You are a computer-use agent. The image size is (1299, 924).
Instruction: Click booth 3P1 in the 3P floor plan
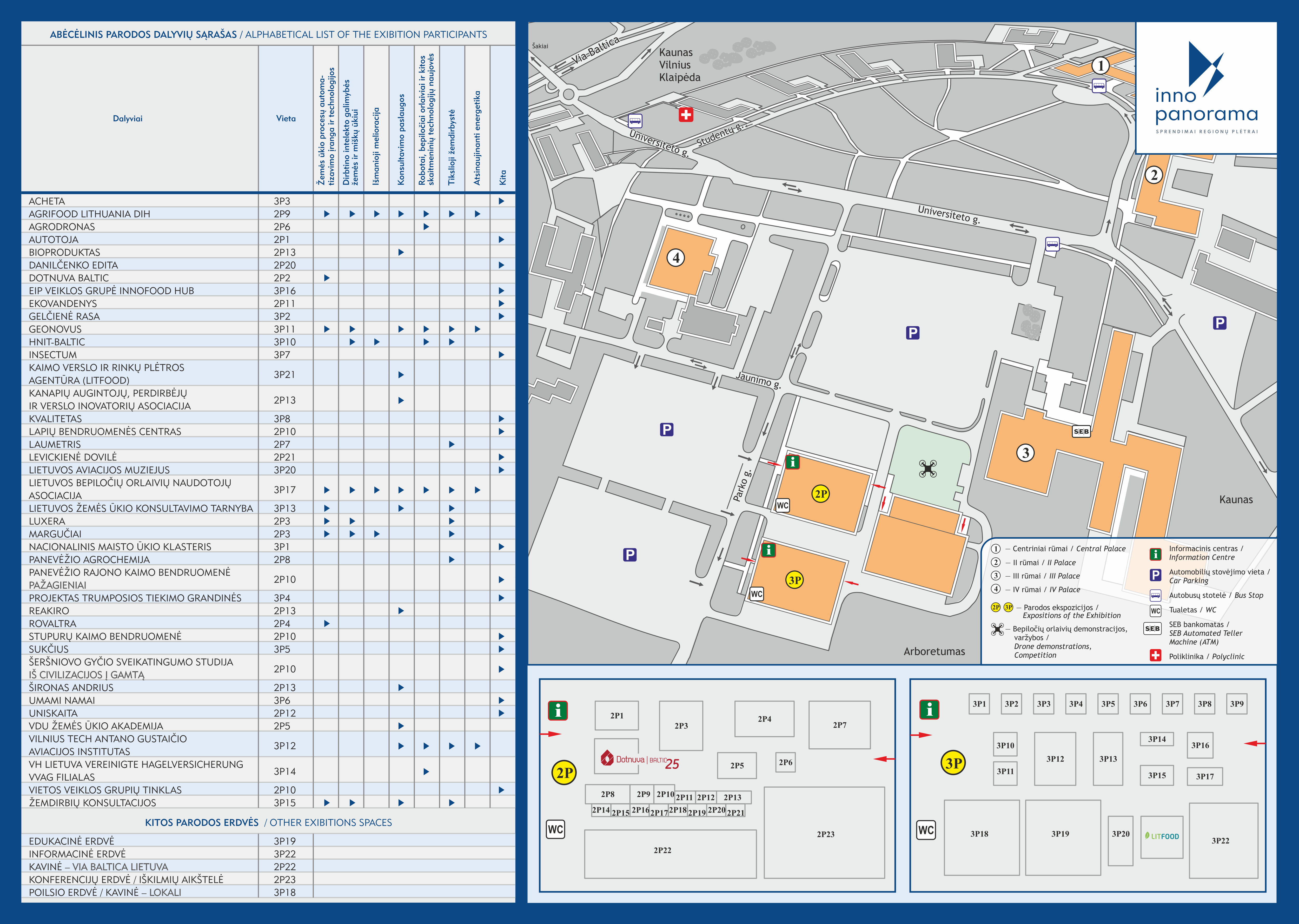click(979, 704)
